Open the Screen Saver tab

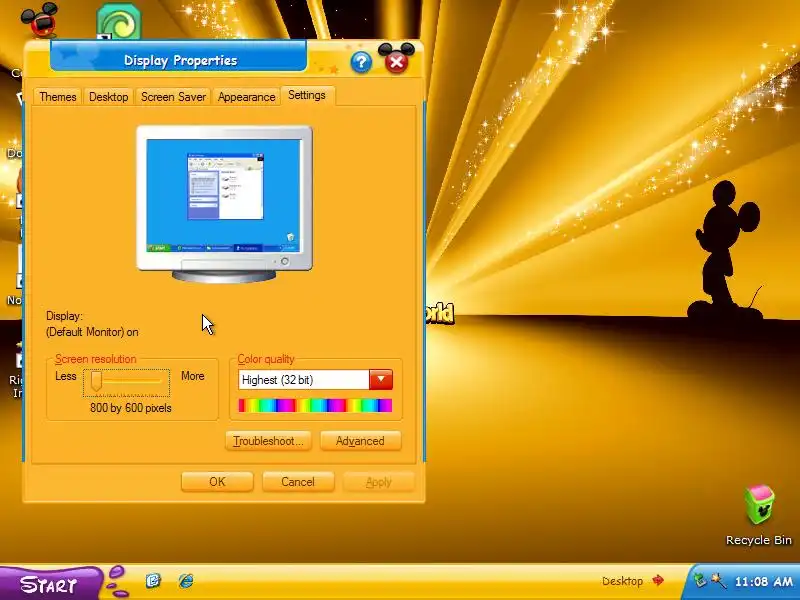click(x=173, y=96)
